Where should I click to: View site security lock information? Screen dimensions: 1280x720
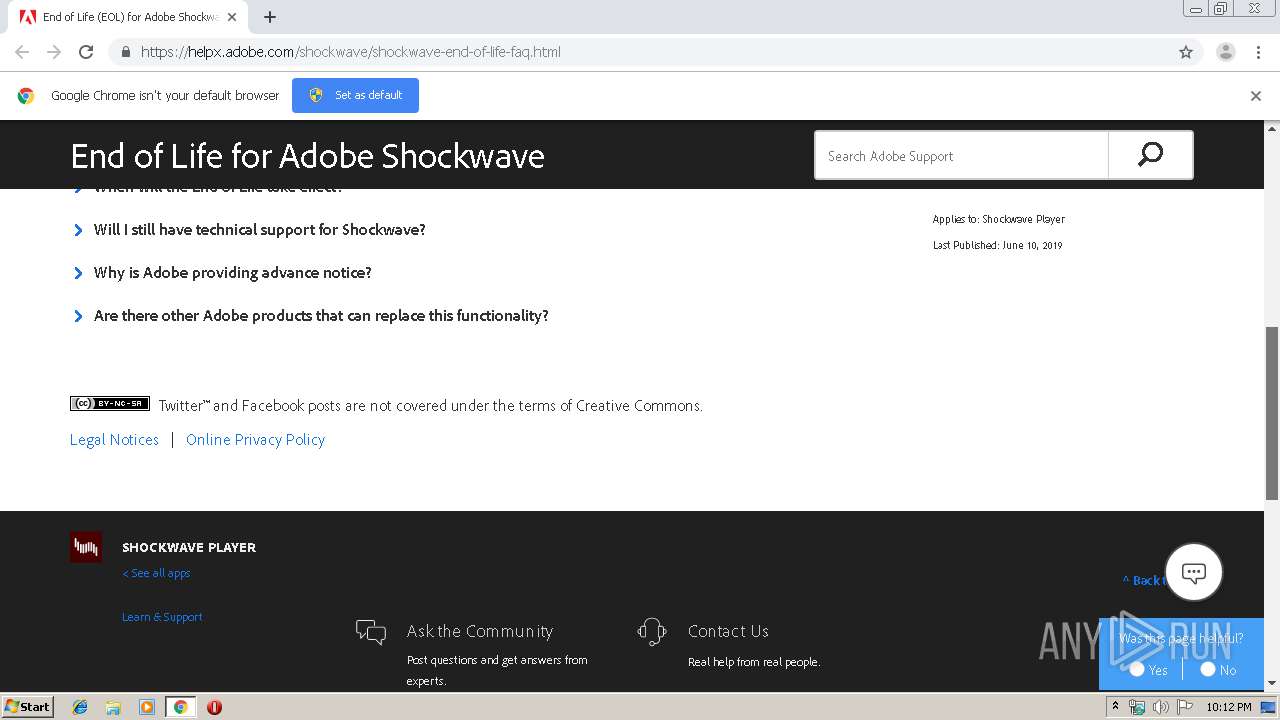coord(125,52)
